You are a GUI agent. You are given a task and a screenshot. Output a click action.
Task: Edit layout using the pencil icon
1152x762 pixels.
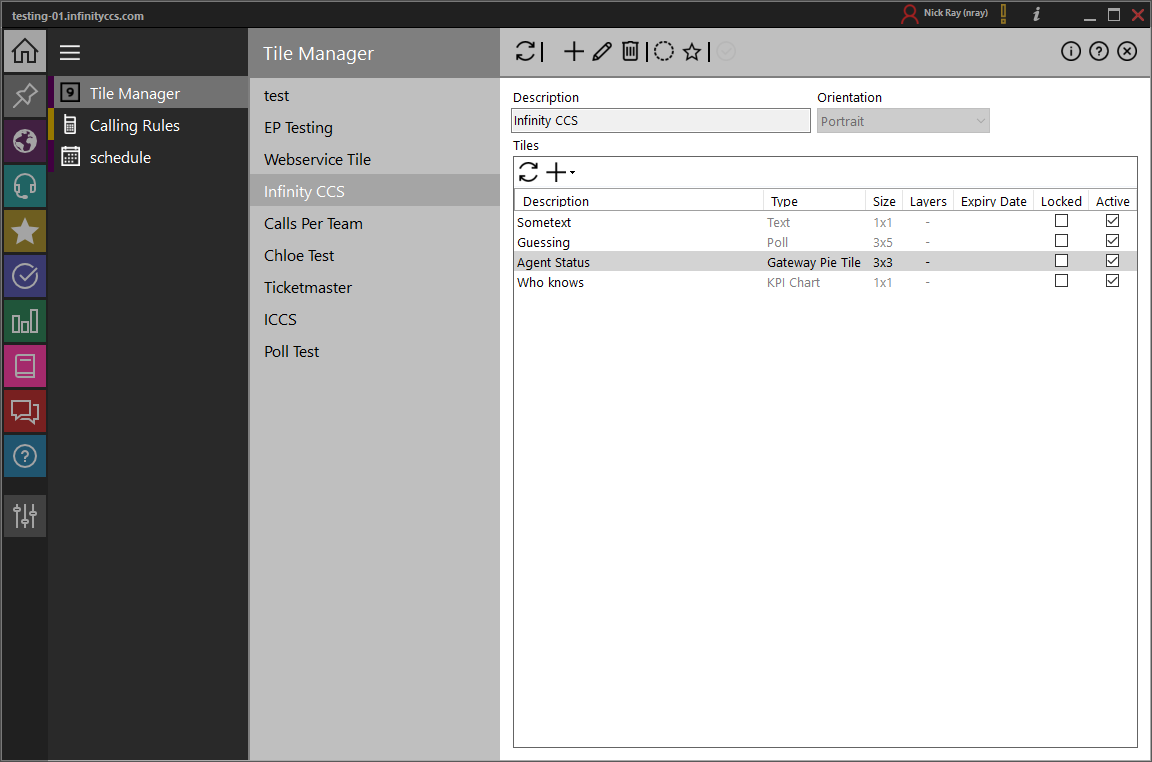pos(602,51)
